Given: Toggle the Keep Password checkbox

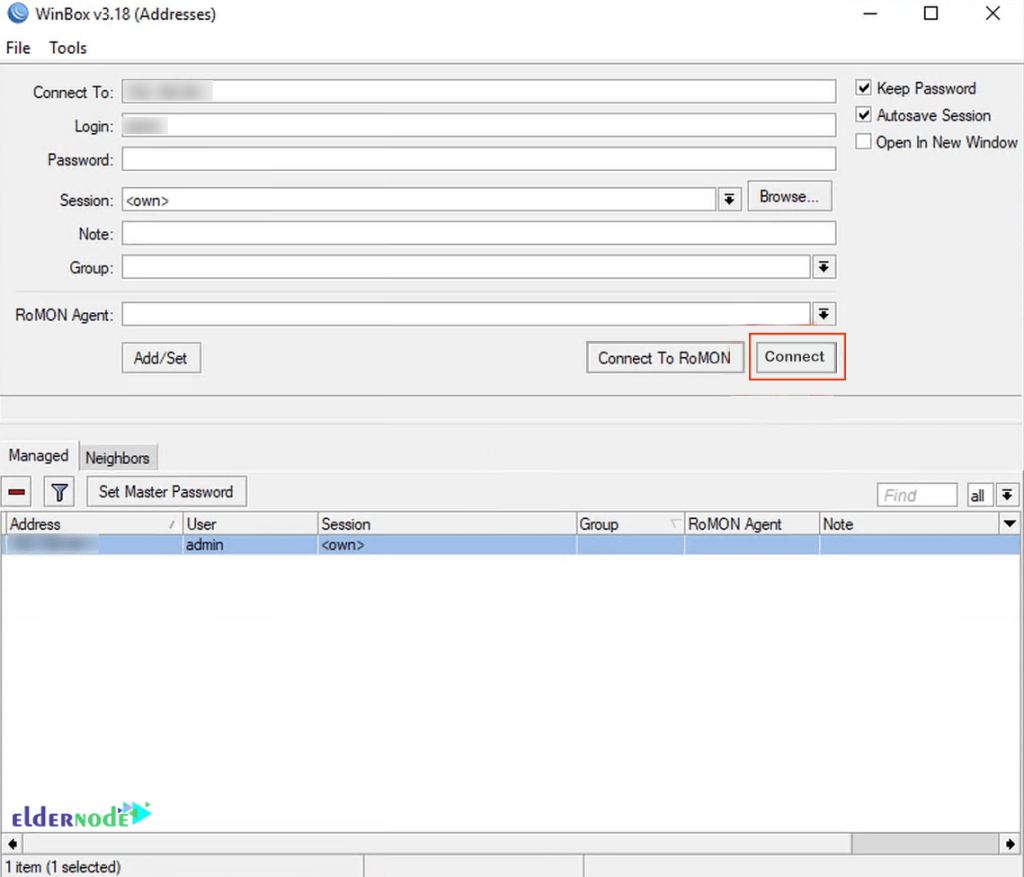Looking at the screenshot, I should (x=863, y=88).
